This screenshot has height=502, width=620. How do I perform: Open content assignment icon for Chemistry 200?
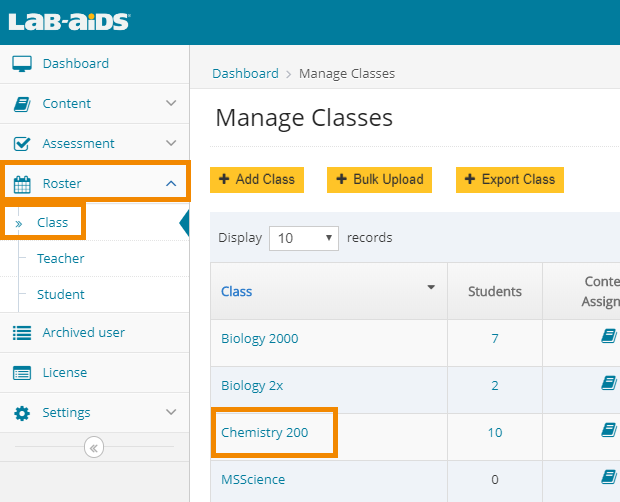(x=608, y=432)
